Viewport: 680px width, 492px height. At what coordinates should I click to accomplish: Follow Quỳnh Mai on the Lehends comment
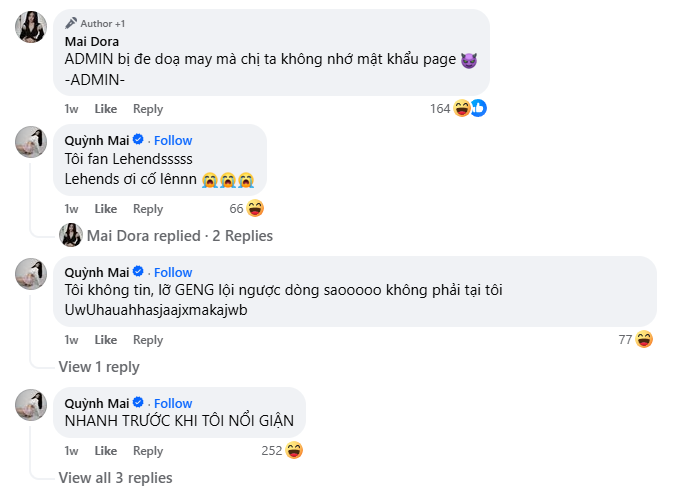coord(173,140)
